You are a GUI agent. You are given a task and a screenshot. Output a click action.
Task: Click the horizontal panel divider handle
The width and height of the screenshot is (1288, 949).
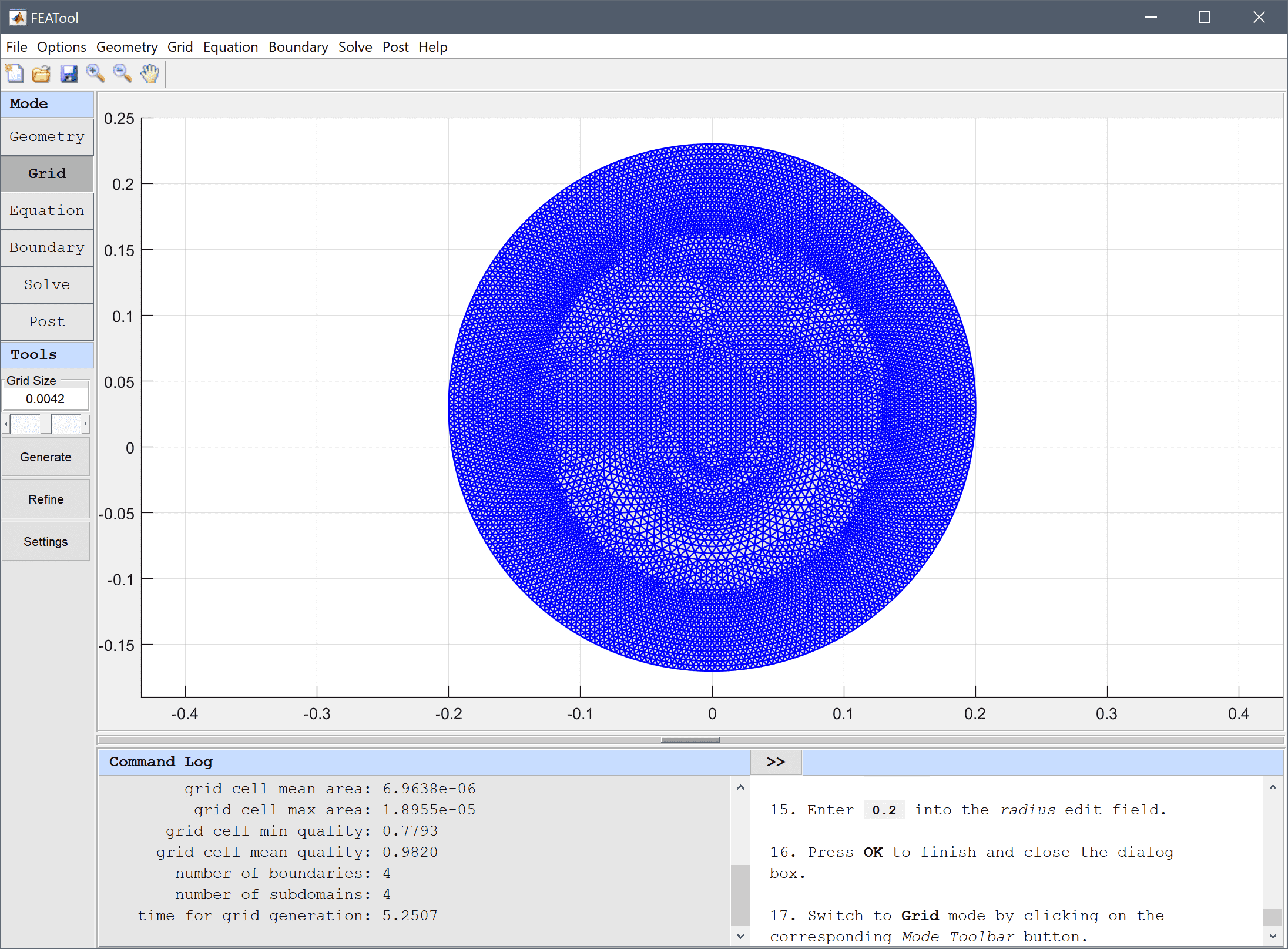[690, 740]
